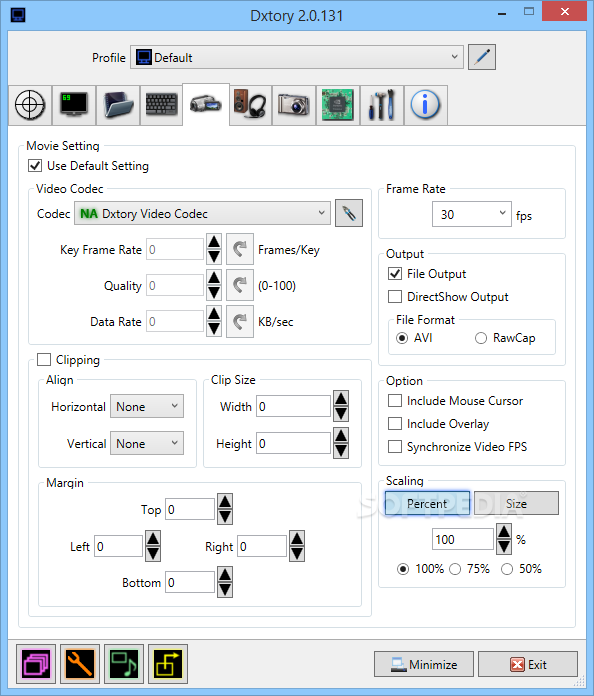594x696 pixels.
Task: Open the keyboard hotkey tab
Action: pyautogui.click(x=161, y=105)
